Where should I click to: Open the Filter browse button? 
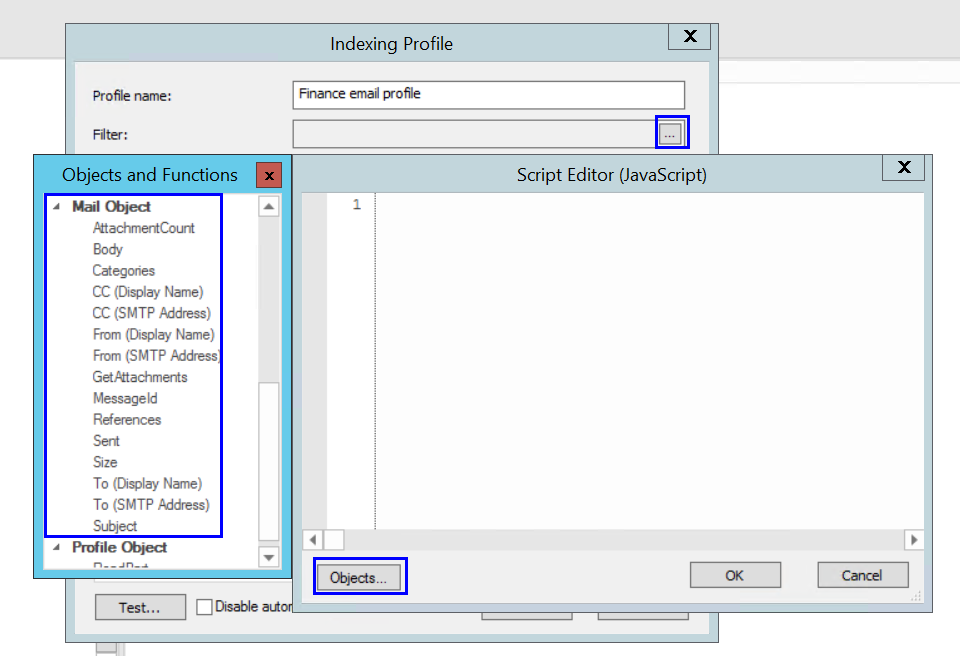[x=670, y=131]
